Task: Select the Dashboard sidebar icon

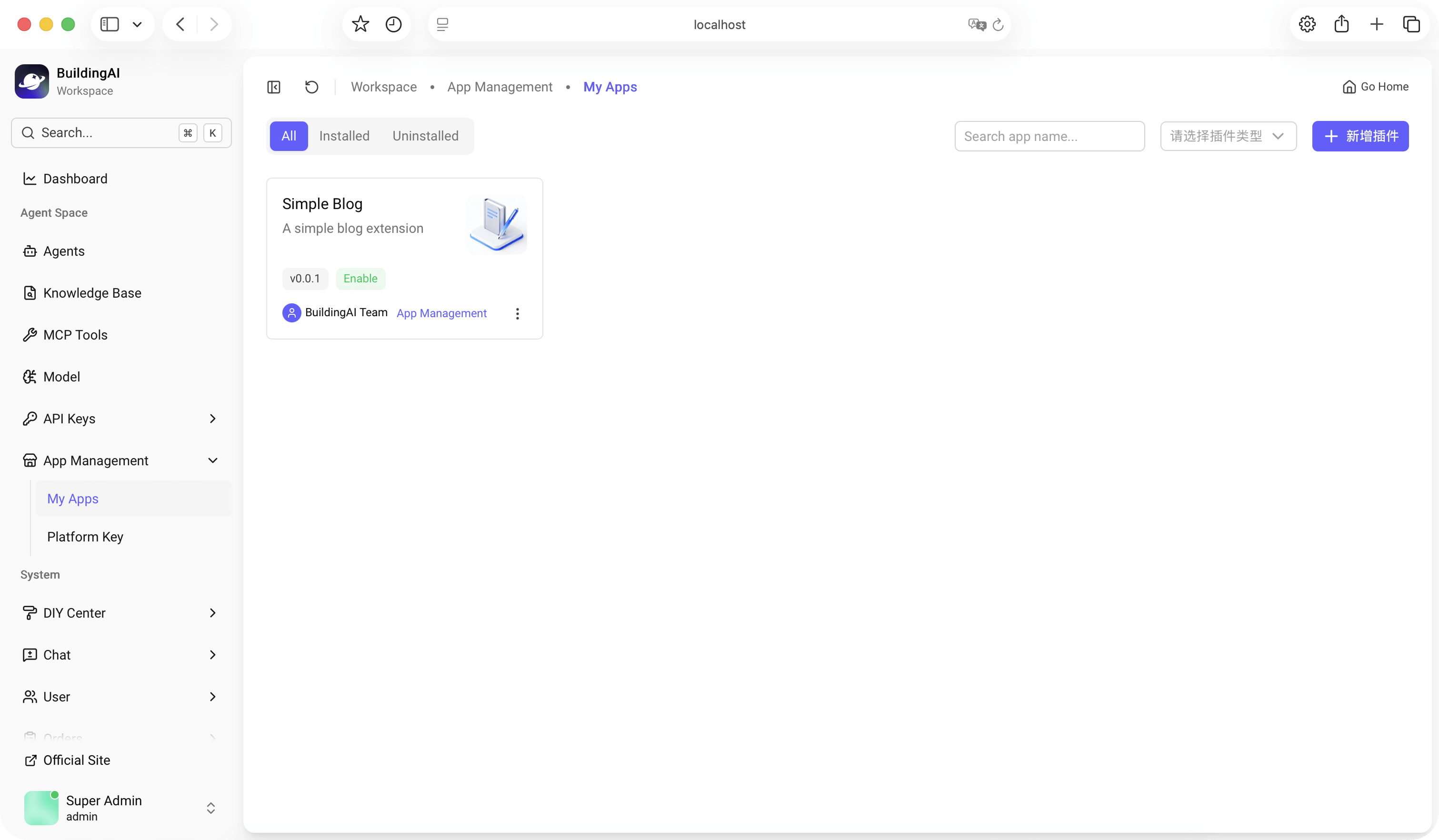Action: [x=30, y=178]
